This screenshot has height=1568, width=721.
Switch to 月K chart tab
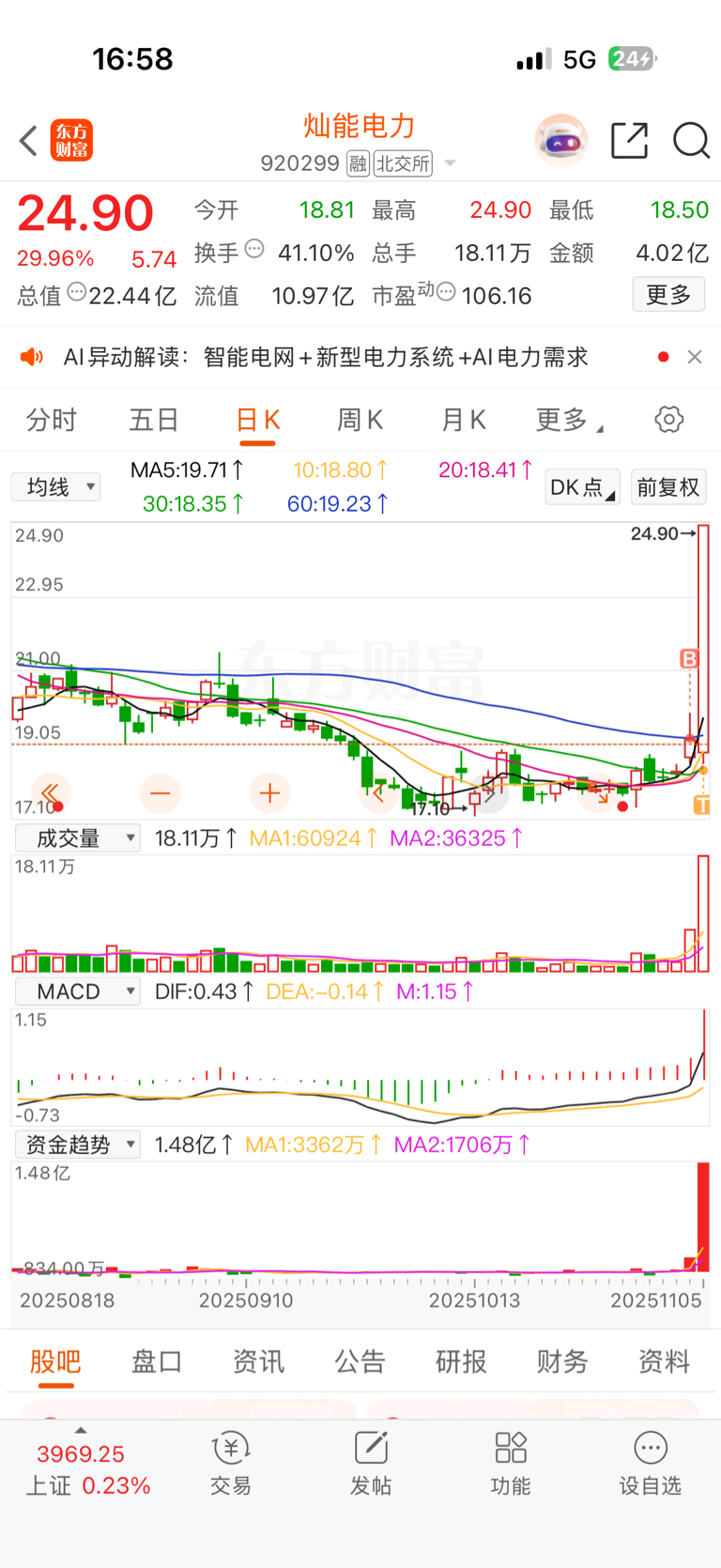[x=463, y=420]
